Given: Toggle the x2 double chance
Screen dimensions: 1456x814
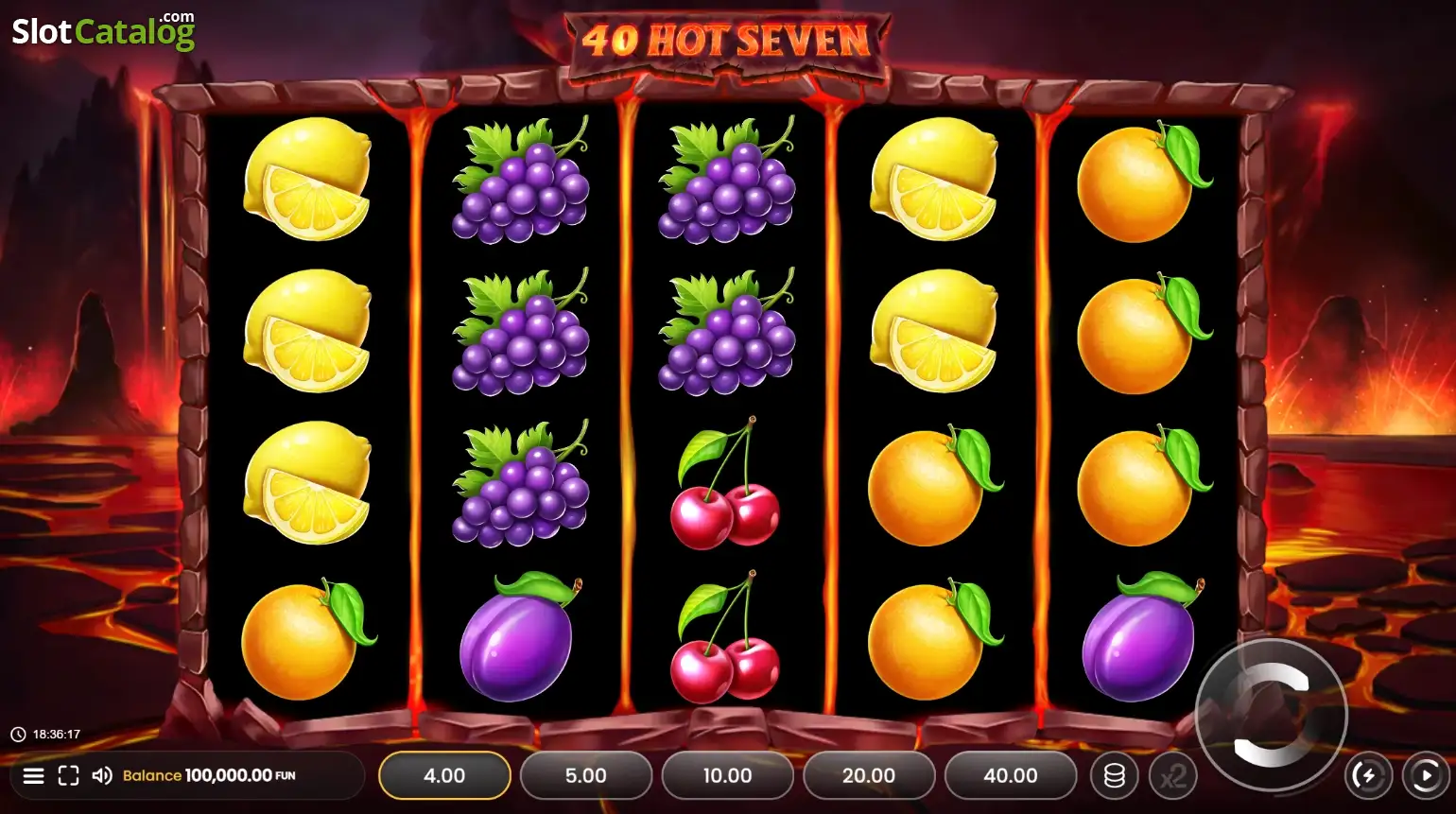Looking at the screenshot, I should tap(1173, 776).
